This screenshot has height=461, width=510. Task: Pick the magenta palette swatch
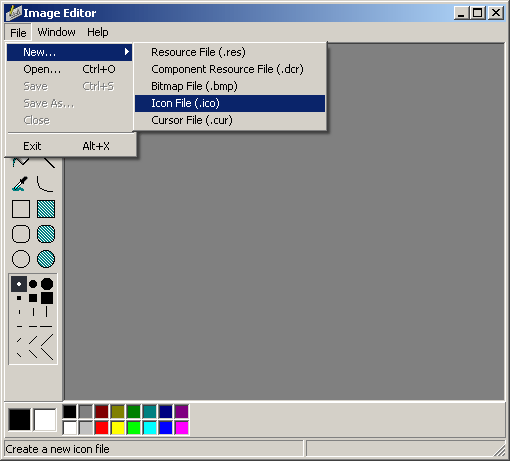182,428
